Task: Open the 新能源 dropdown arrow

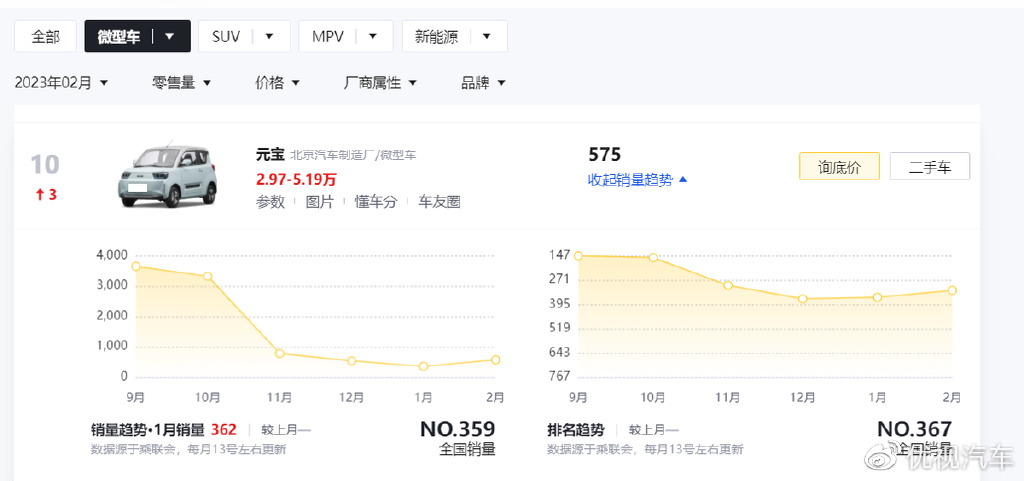Action: point(487,36)
